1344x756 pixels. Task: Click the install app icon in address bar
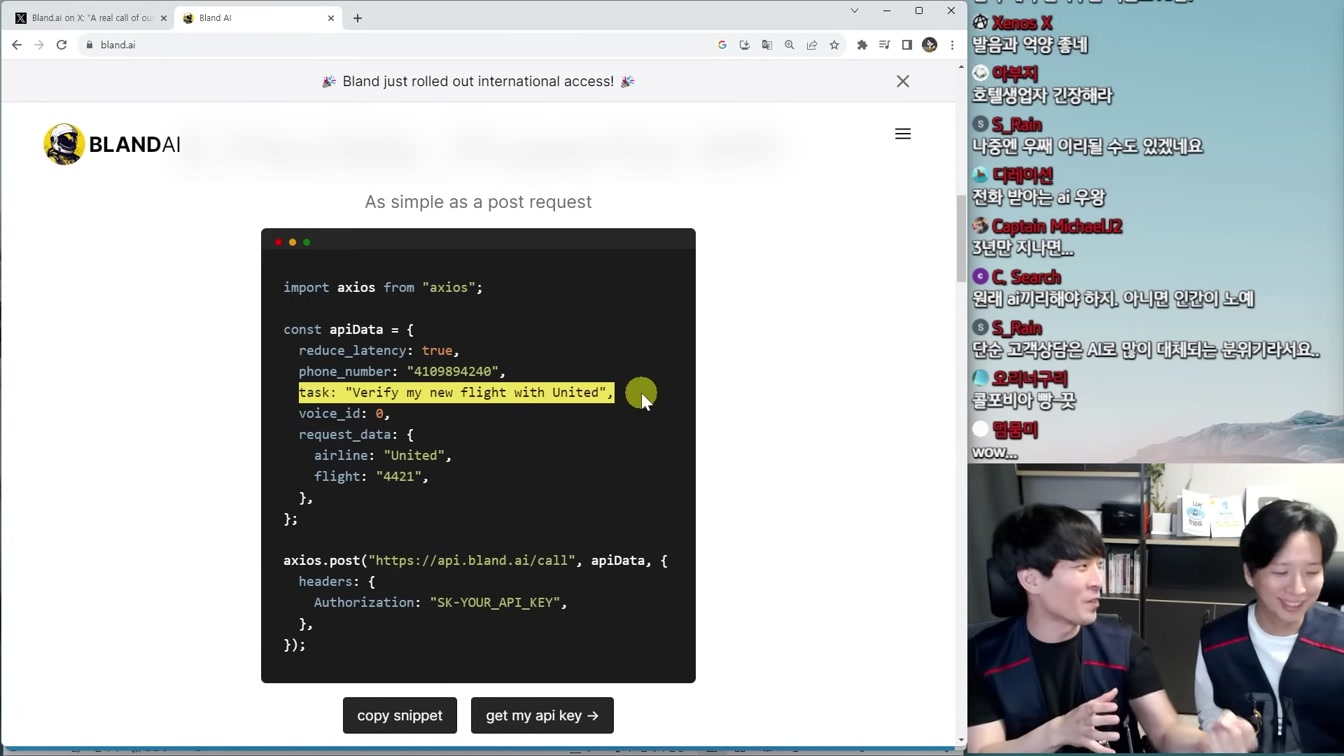[x=744, y=45]
